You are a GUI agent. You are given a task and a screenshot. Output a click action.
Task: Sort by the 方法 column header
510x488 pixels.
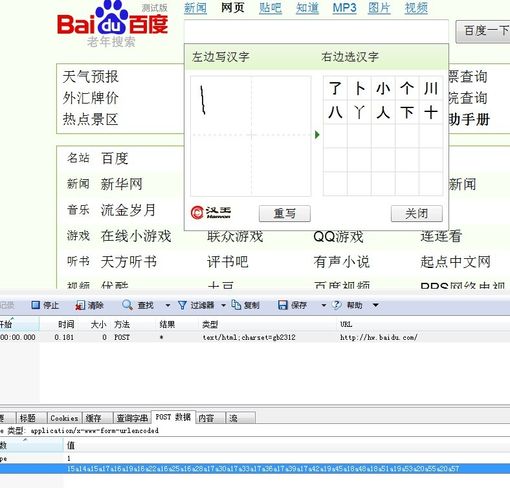[x=122, y=324]
